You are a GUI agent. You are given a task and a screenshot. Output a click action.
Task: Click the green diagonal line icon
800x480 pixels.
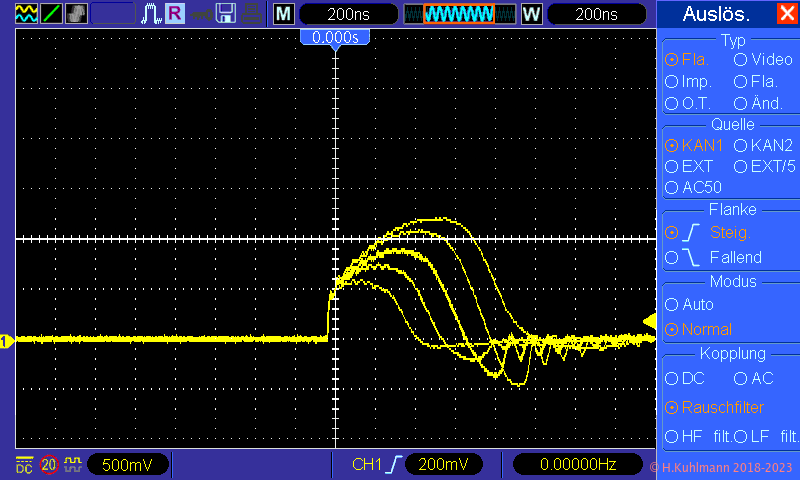50,13
